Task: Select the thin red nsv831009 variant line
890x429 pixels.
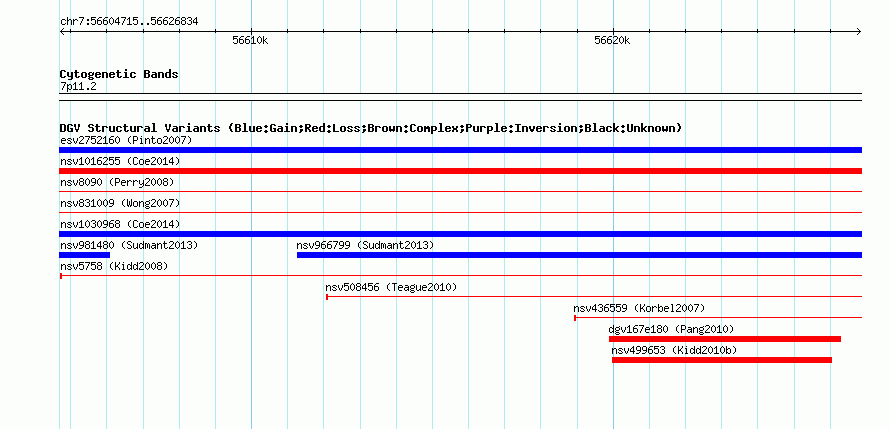Action: pyautogui.click(x=460, y=213)
